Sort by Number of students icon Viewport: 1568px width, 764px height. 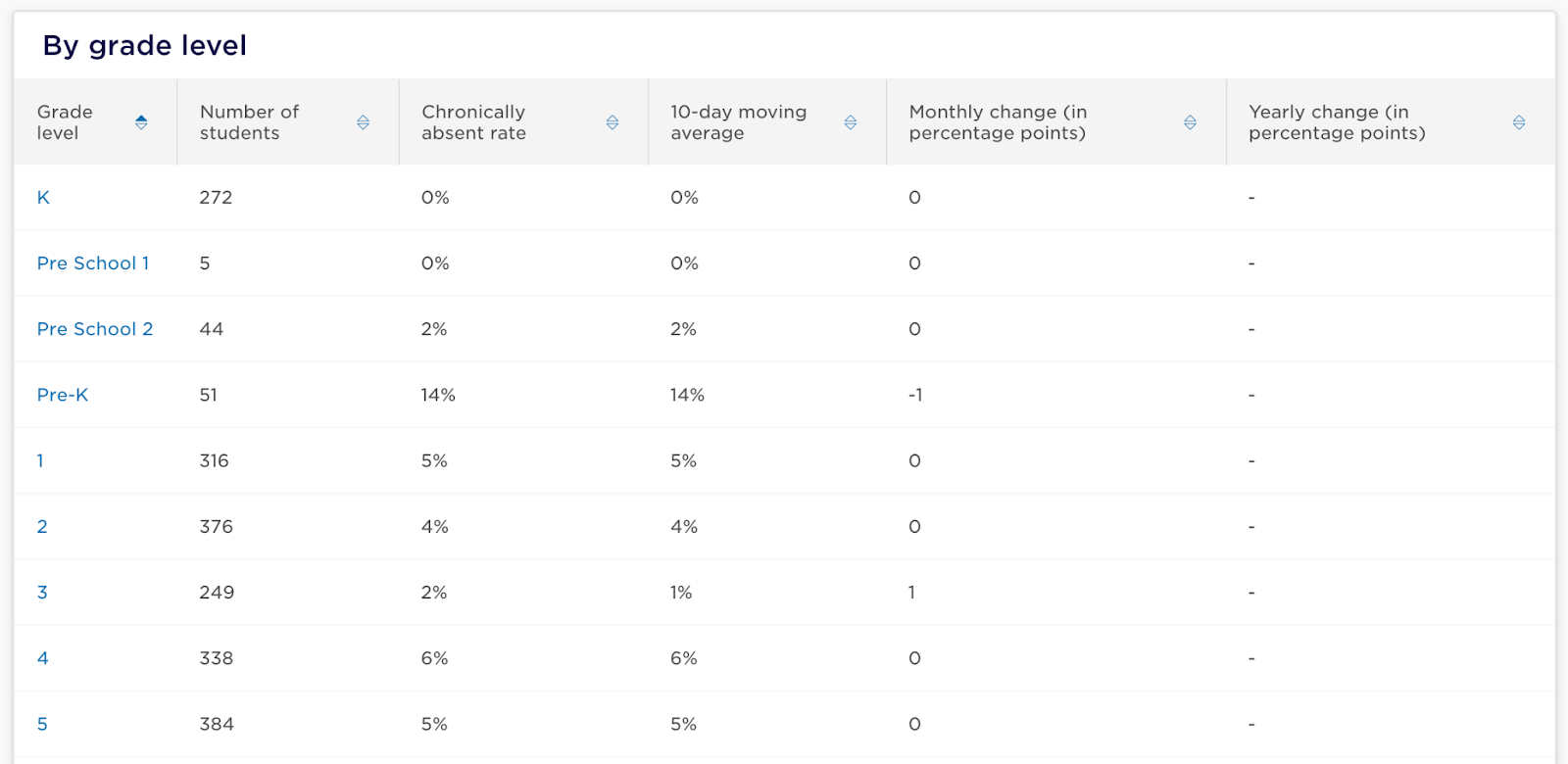[363, 122]
